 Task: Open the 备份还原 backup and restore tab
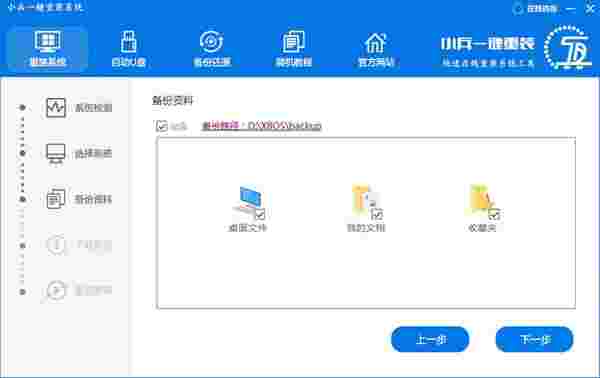click(x=212, y=49)
